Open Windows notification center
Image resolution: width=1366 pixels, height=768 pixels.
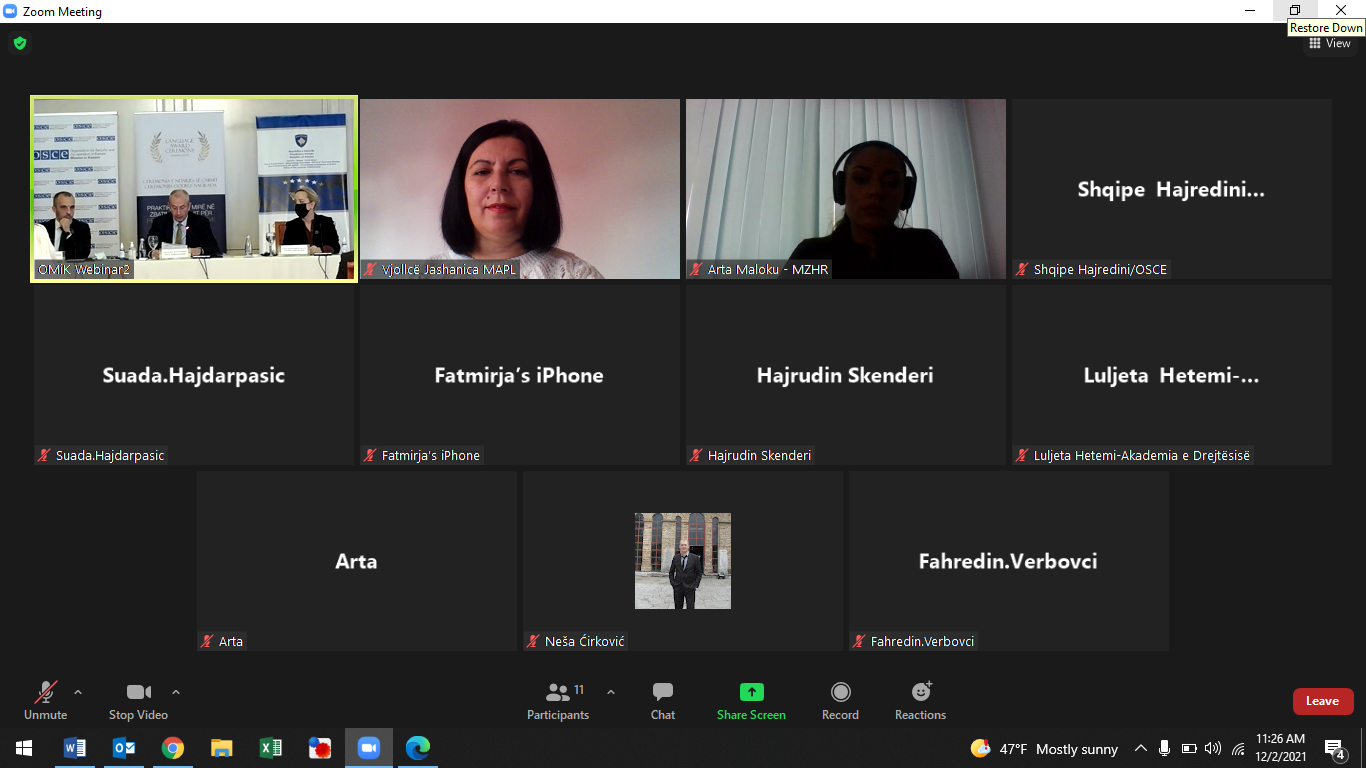[1334, 748]
